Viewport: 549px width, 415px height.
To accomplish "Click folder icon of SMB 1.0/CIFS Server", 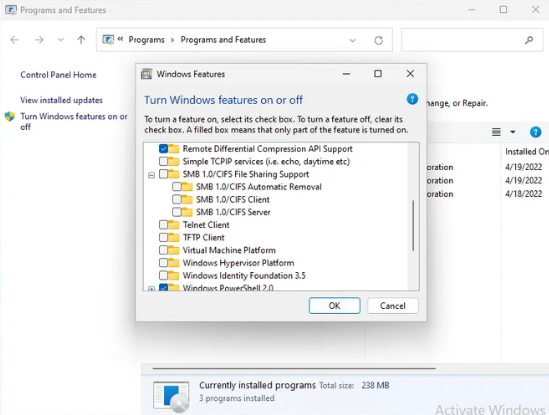I will [187, 212].
